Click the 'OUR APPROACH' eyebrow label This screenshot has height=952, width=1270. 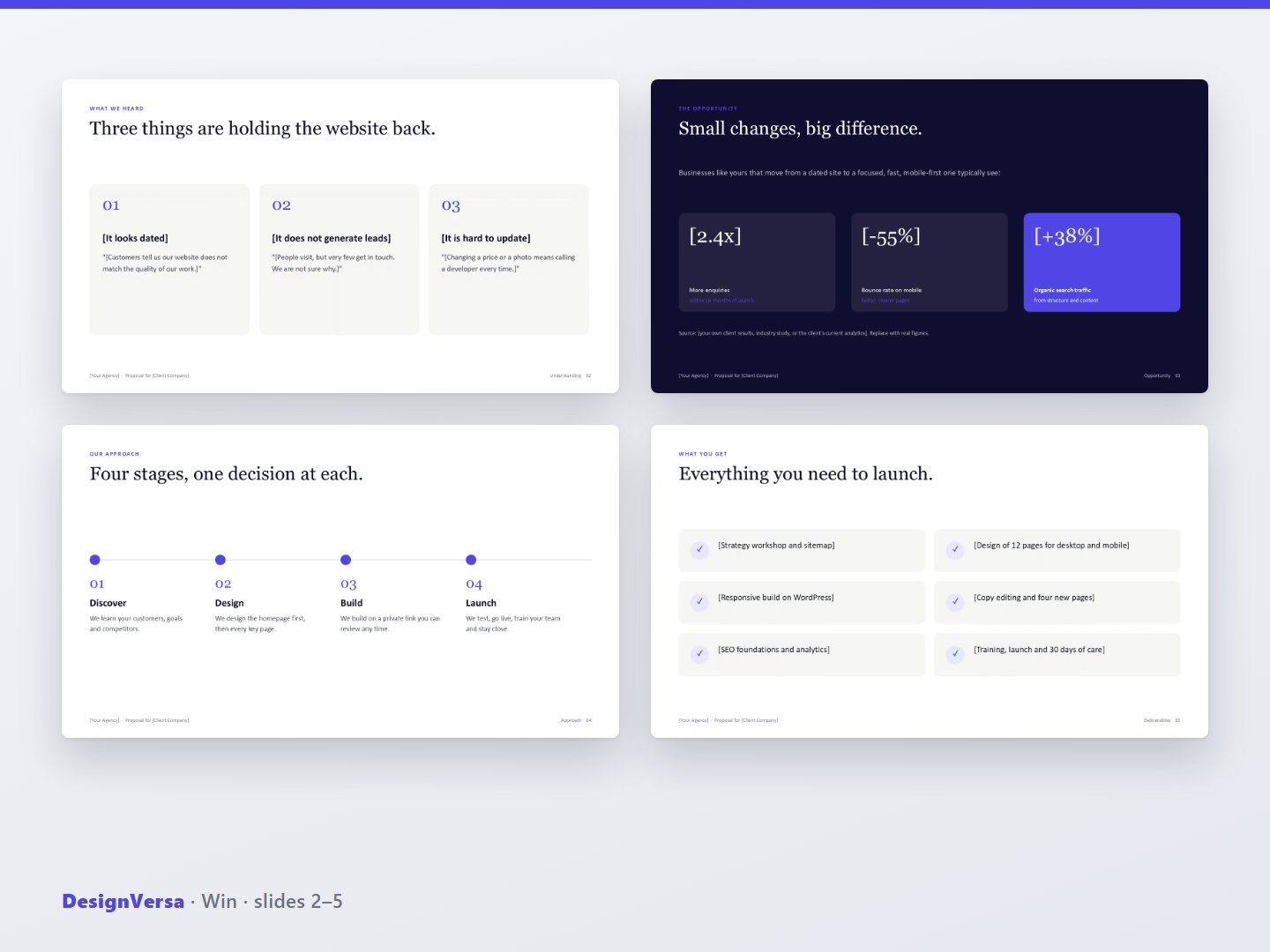[115, 454]
